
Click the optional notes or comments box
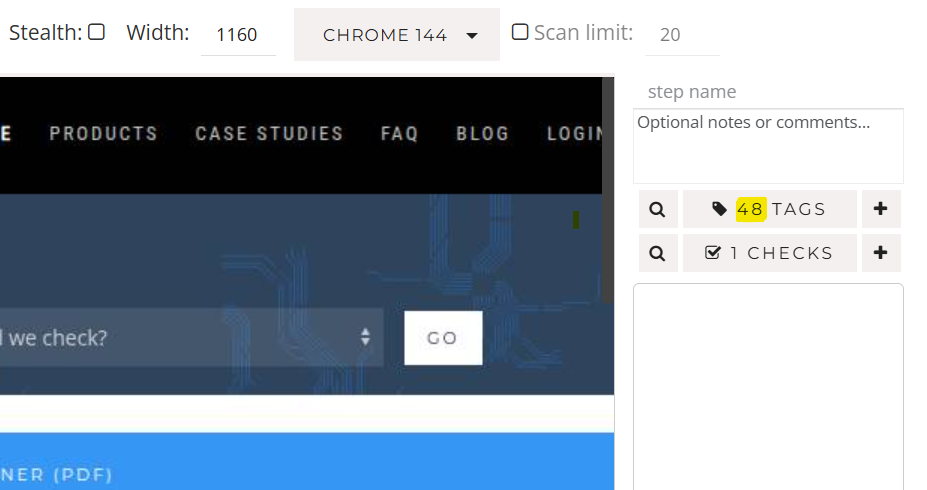pos(768,146)
